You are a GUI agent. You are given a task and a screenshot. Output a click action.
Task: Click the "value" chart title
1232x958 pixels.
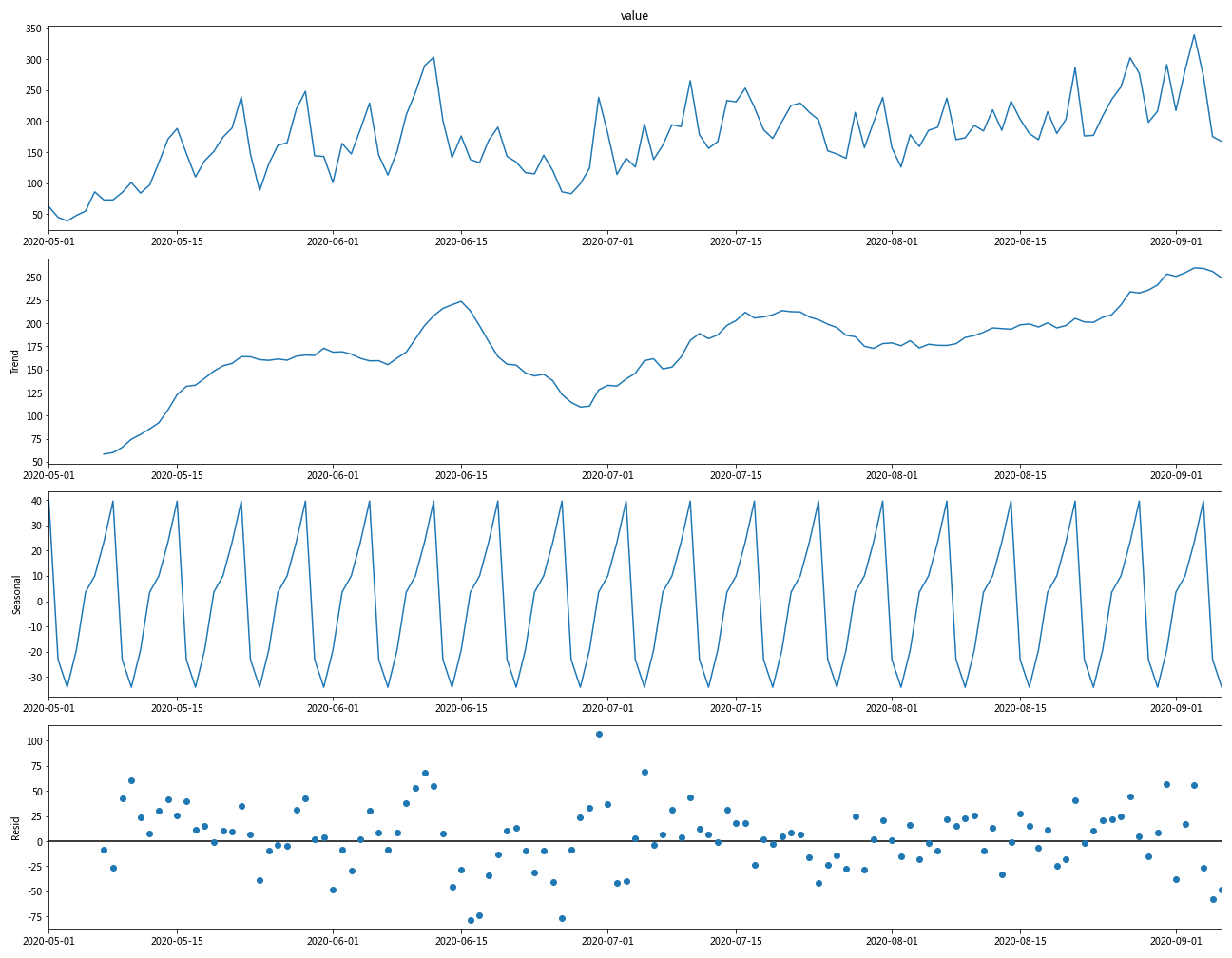pos(634,16)
